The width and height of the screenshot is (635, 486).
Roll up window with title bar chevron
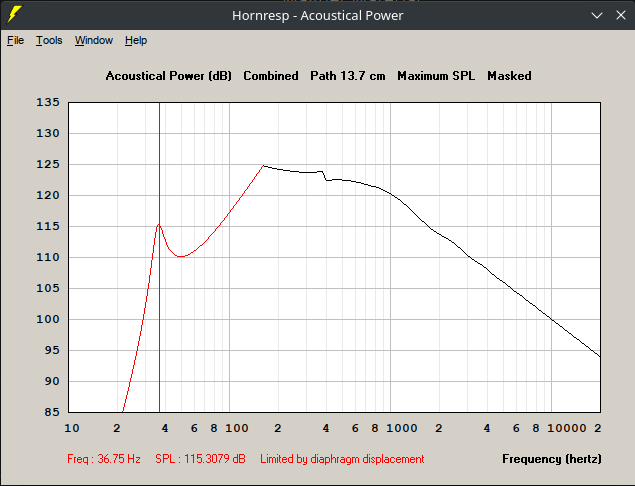tap(597, 15)
